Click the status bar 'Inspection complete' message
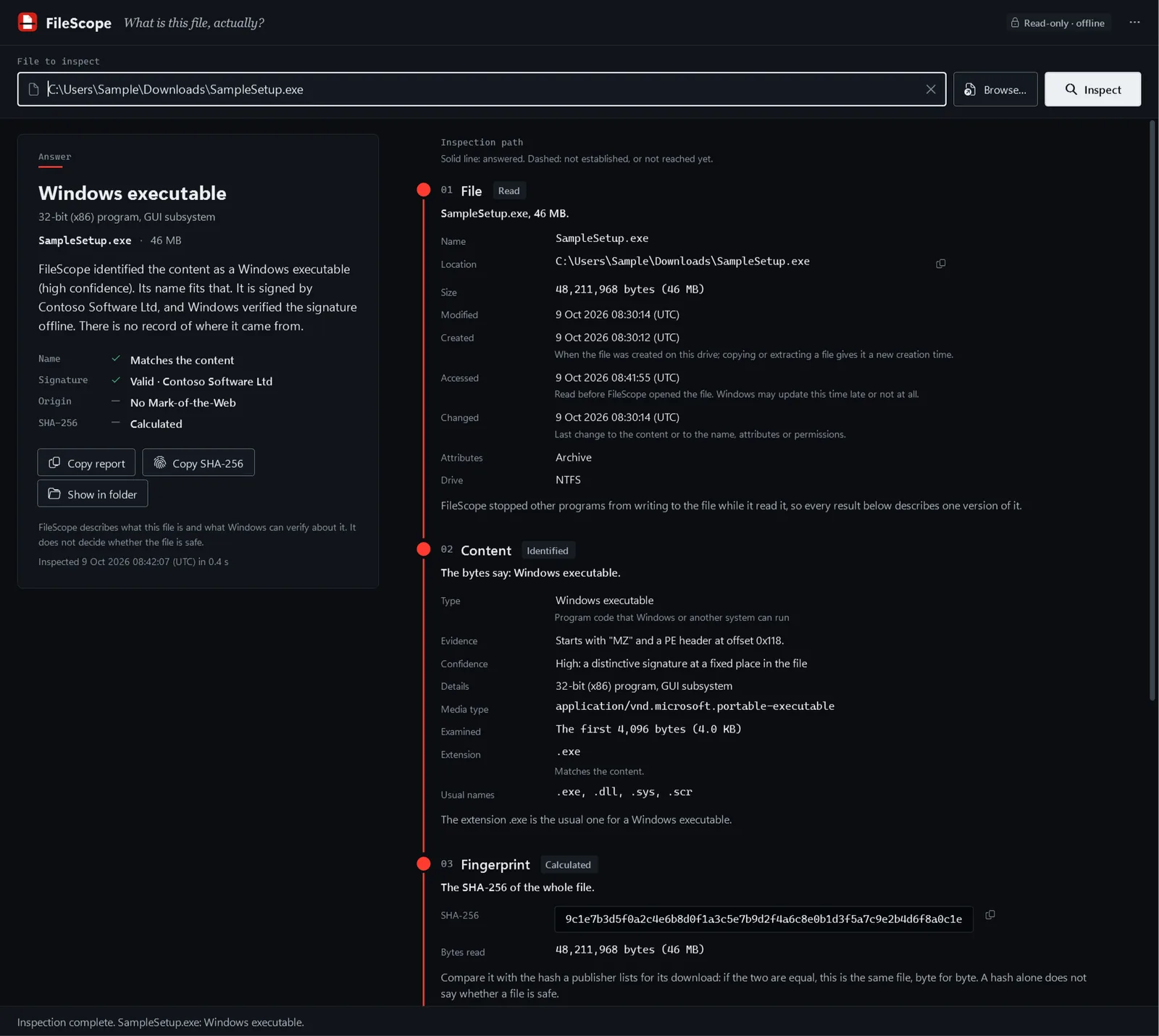This screenshot has height=1036, width=1159. pyautogui.click(x=161, y=1022)
